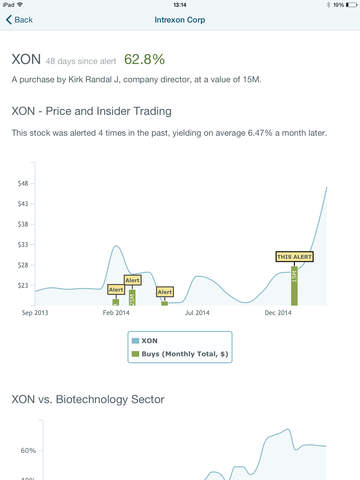Click the green Buys legend color square
The width and height of the screenshot is (360, 480).
point(135,354)
